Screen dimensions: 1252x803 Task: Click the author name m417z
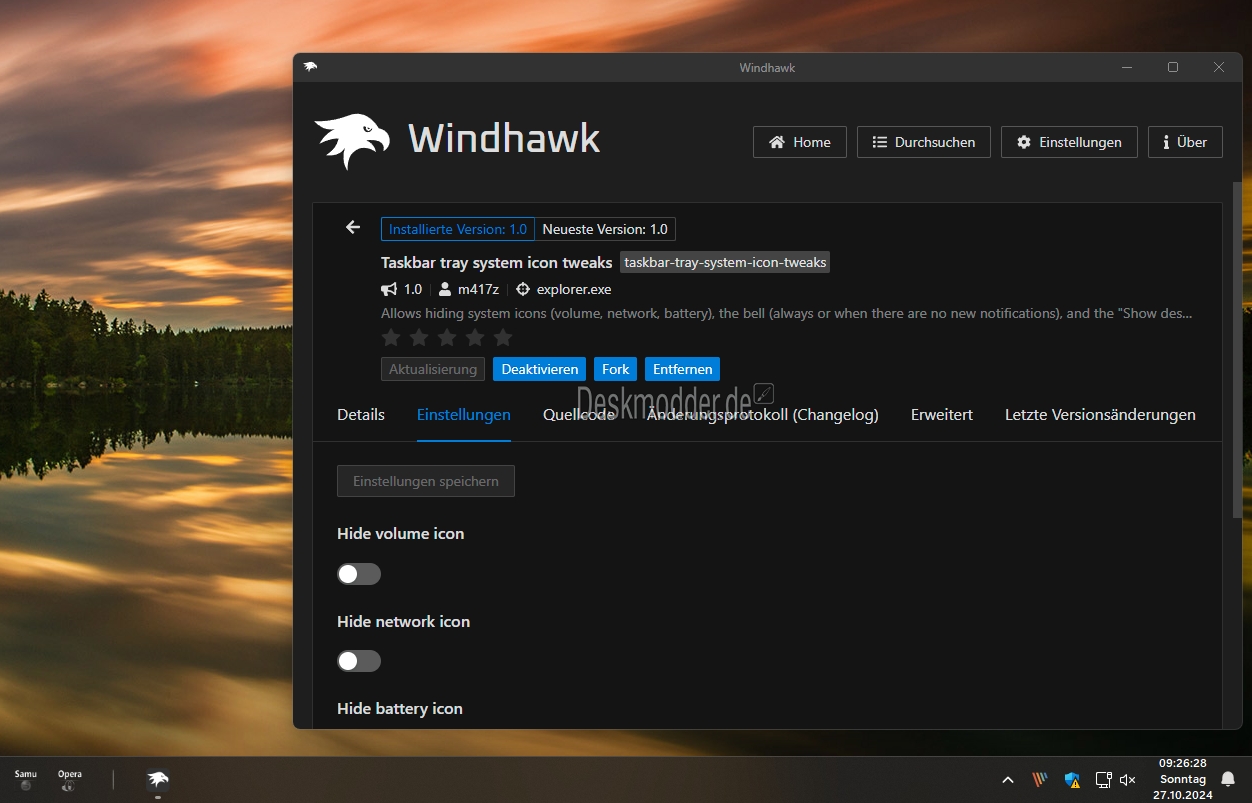tap(478, 289)
